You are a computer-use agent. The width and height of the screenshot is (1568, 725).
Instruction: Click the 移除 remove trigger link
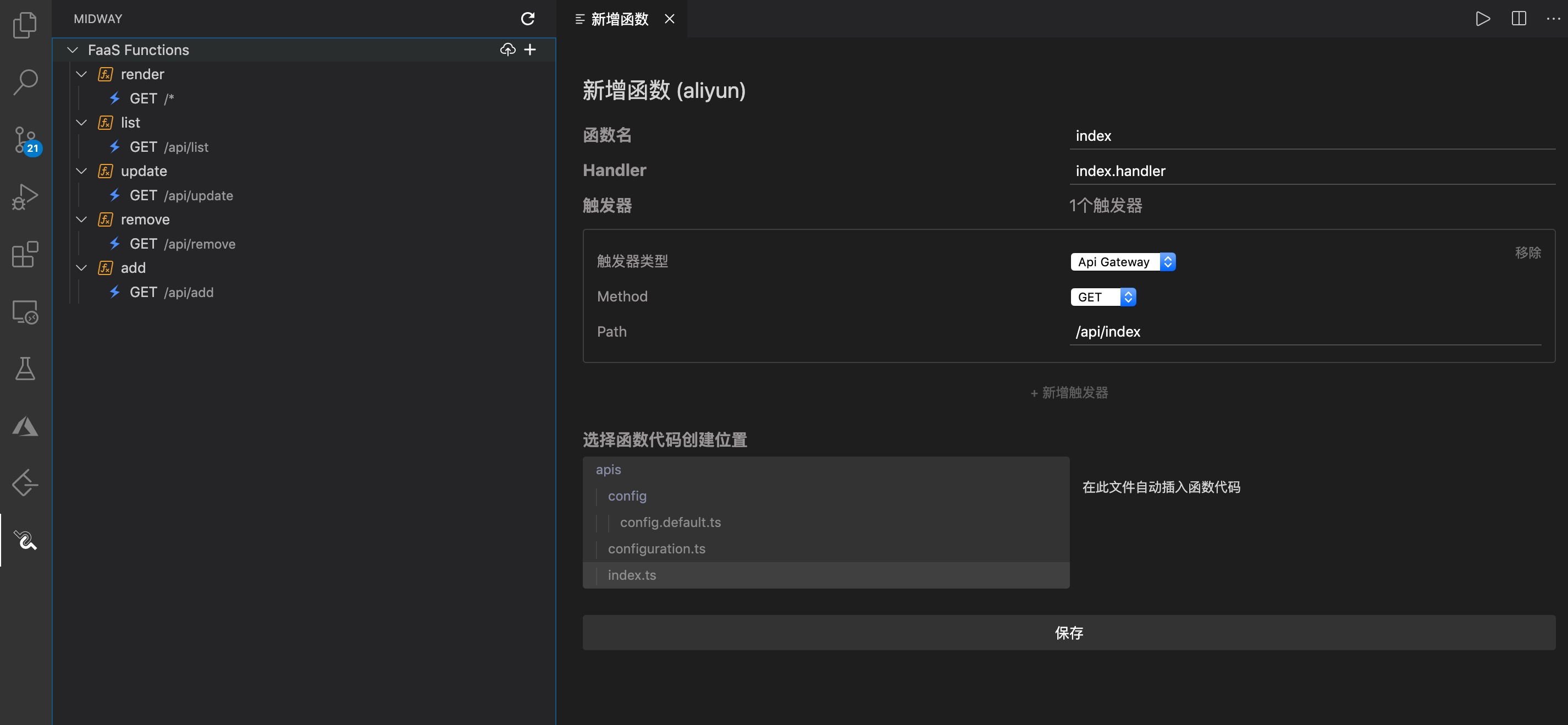click(1527, 253)
